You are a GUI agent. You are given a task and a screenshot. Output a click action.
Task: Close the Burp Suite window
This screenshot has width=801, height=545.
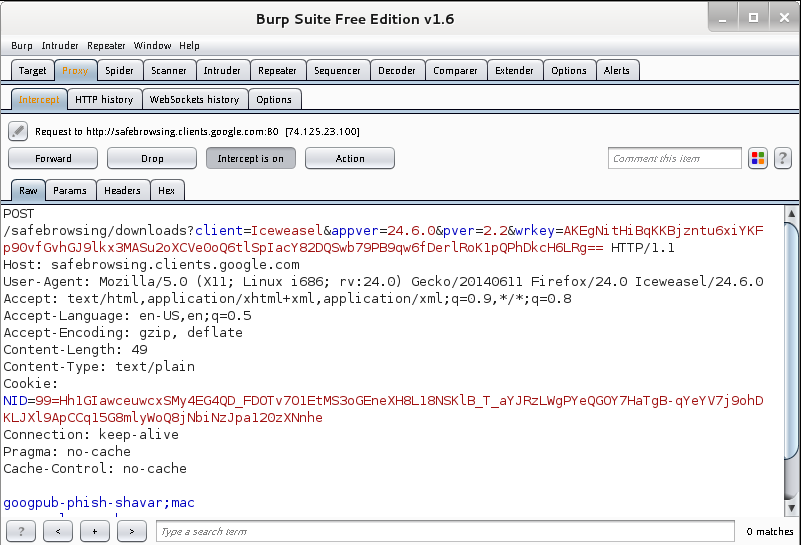click(784, 18)
